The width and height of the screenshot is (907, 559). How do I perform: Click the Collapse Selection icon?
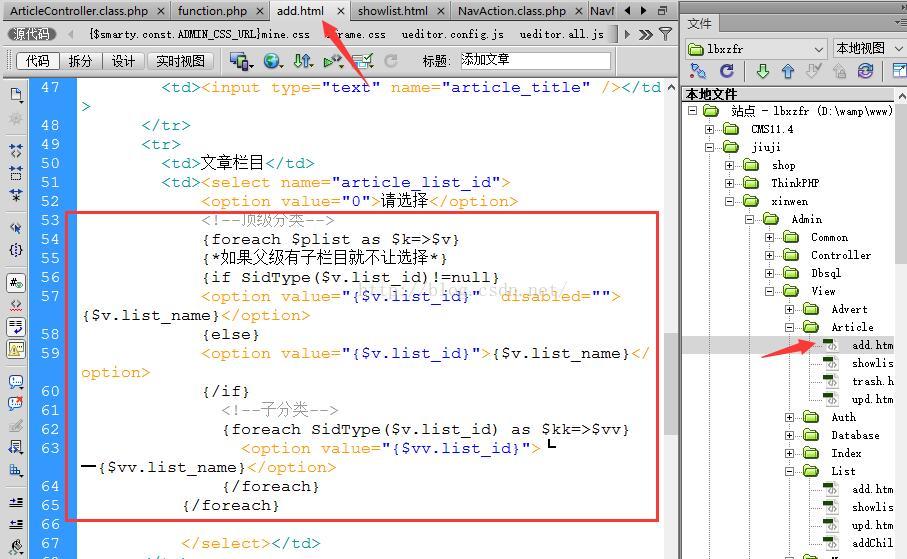click(16, 172)
